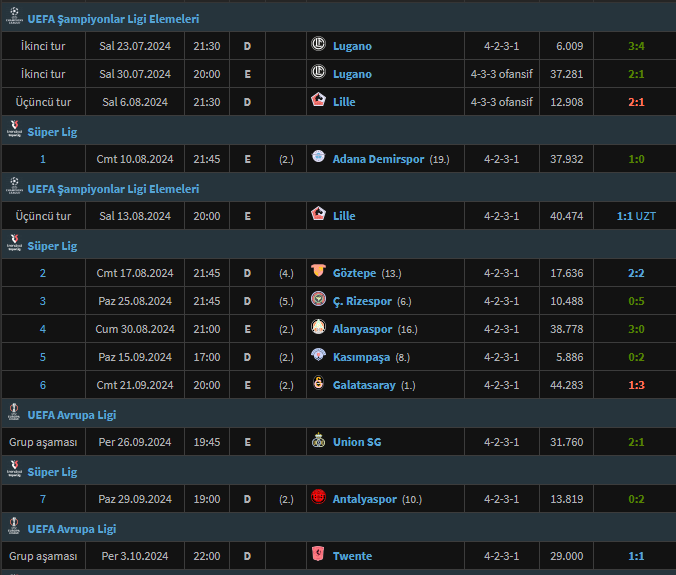Open the last UEFA Avrupa Ligi heading

72,528
